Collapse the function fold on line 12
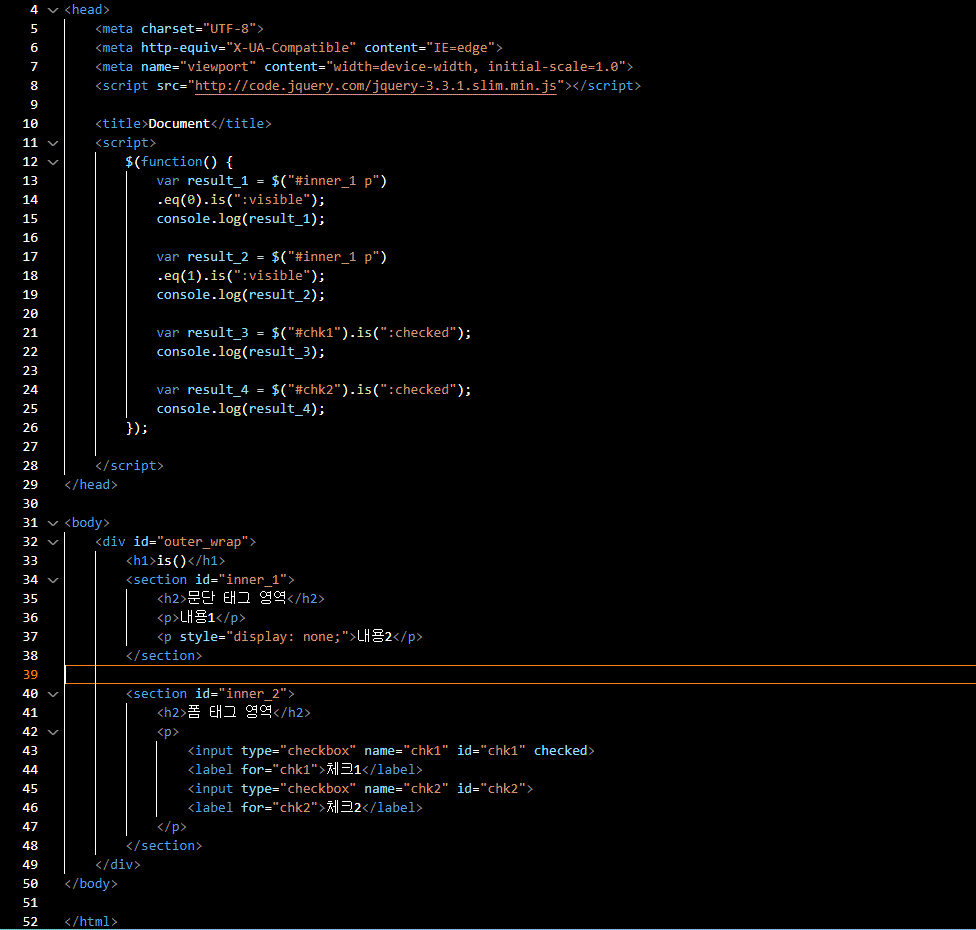 click(53, 162)
